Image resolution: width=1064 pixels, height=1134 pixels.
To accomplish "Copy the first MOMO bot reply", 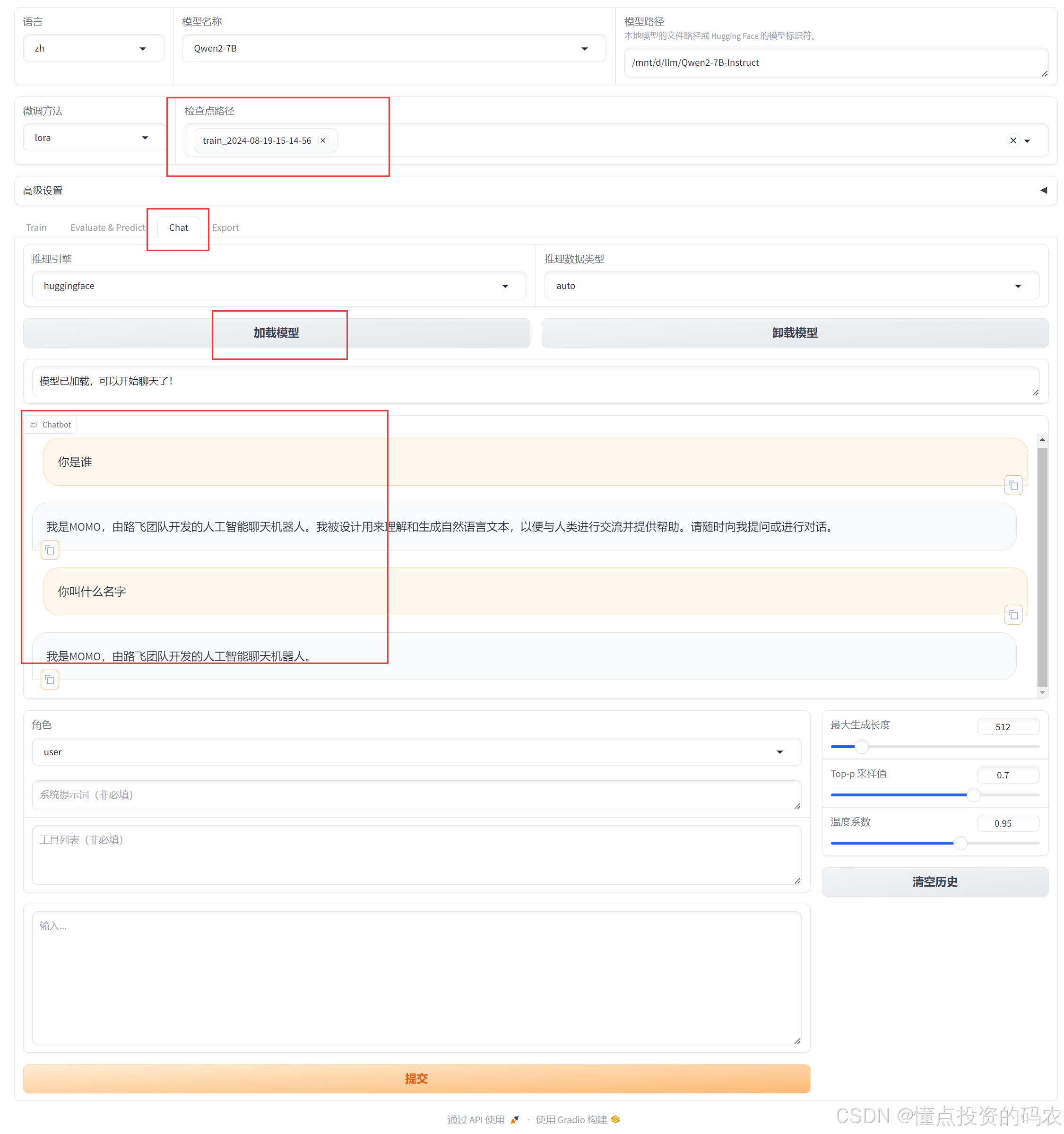I will pyautogui.click(x=50, y=550).
